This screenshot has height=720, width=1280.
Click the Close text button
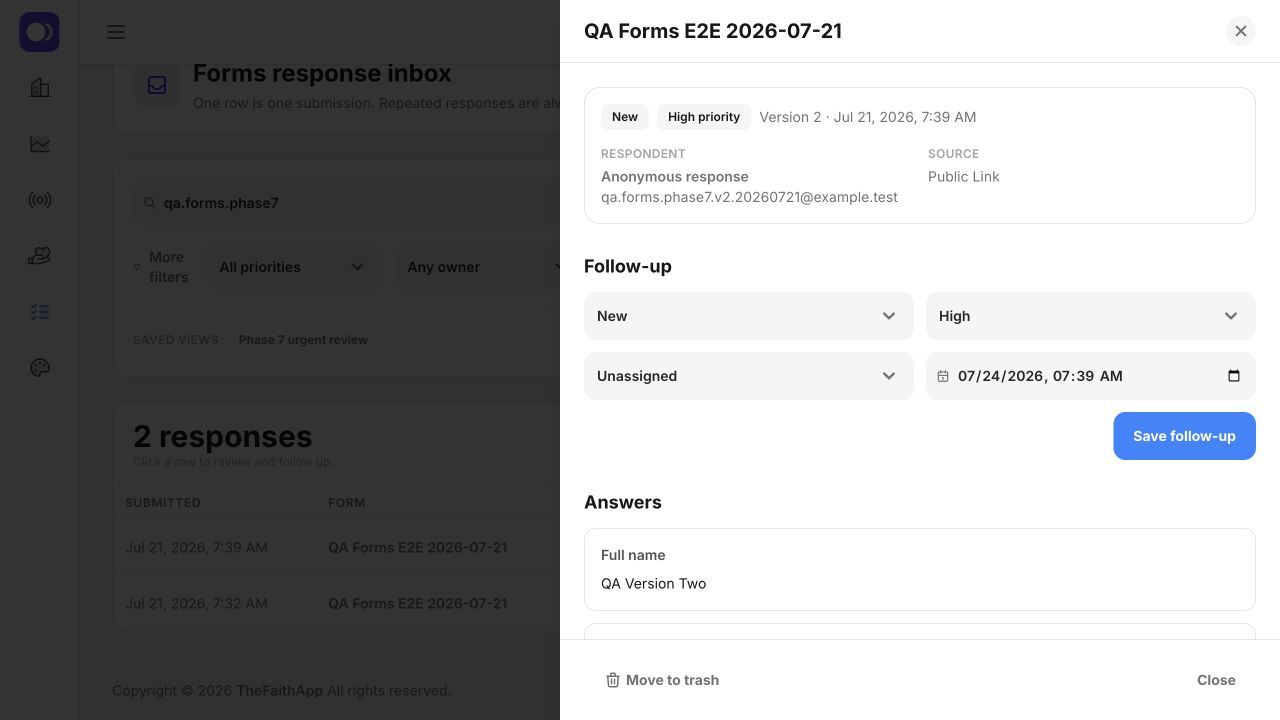point(1216,680)
